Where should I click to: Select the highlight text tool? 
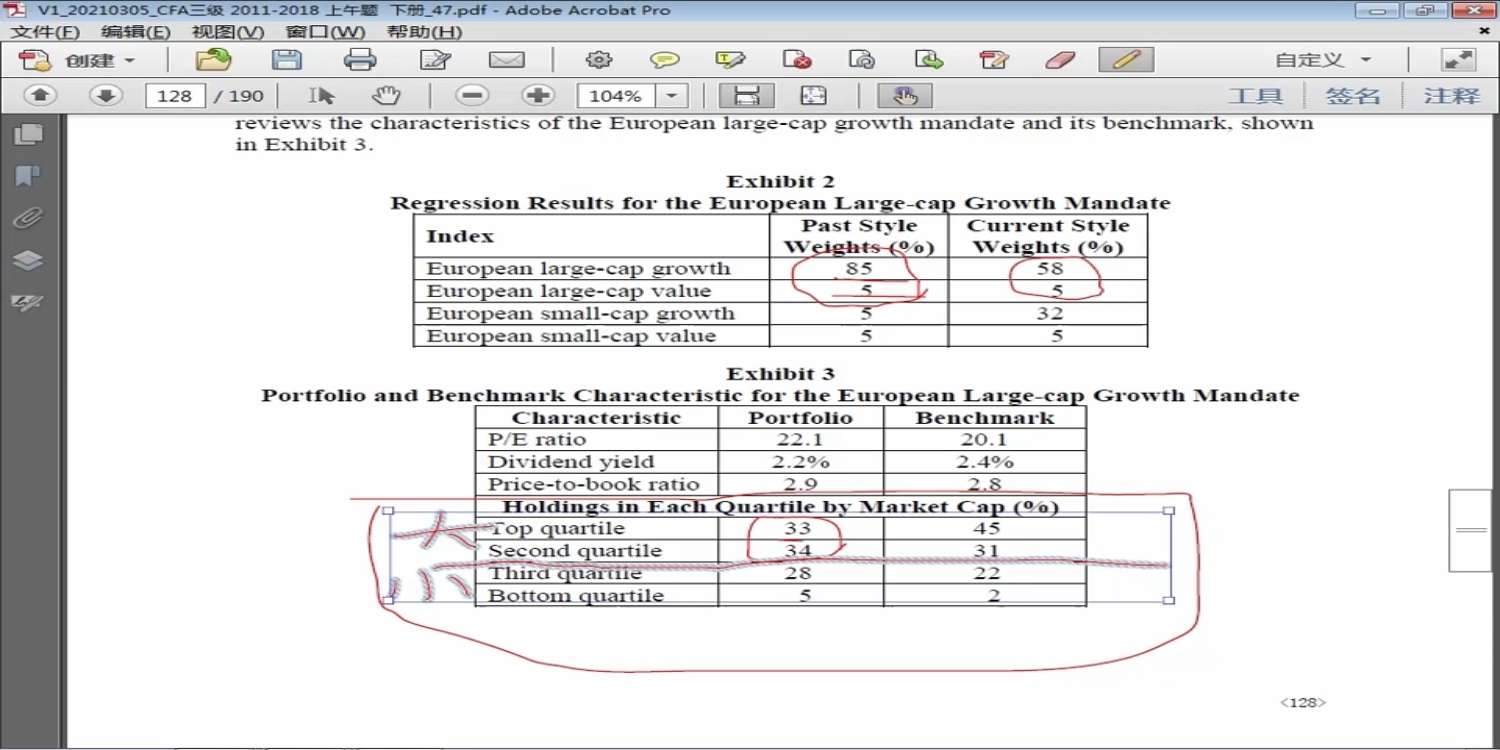(x=731, y=60)
